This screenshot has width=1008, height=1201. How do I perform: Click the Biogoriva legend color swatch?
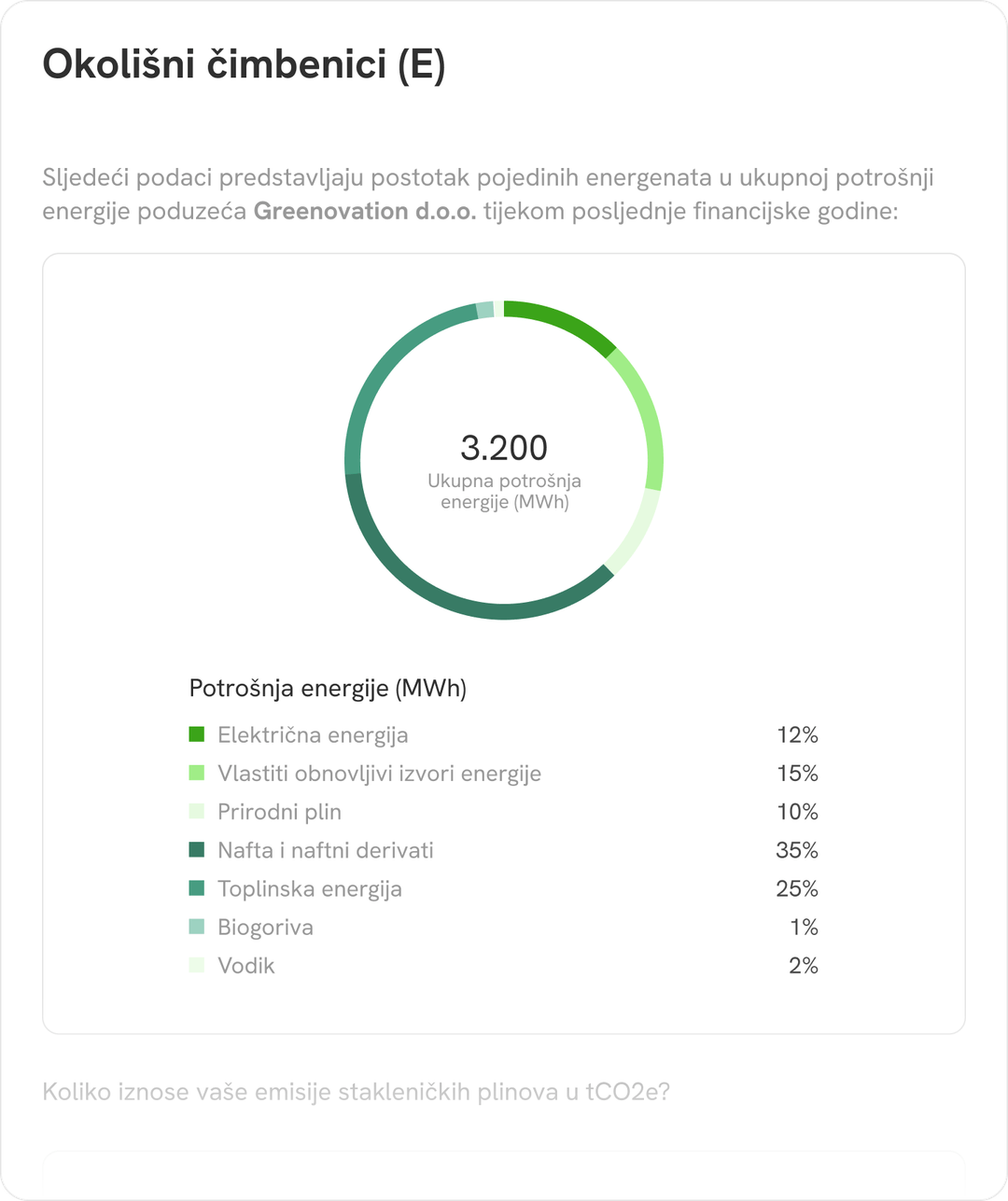[x=196, y=927]
